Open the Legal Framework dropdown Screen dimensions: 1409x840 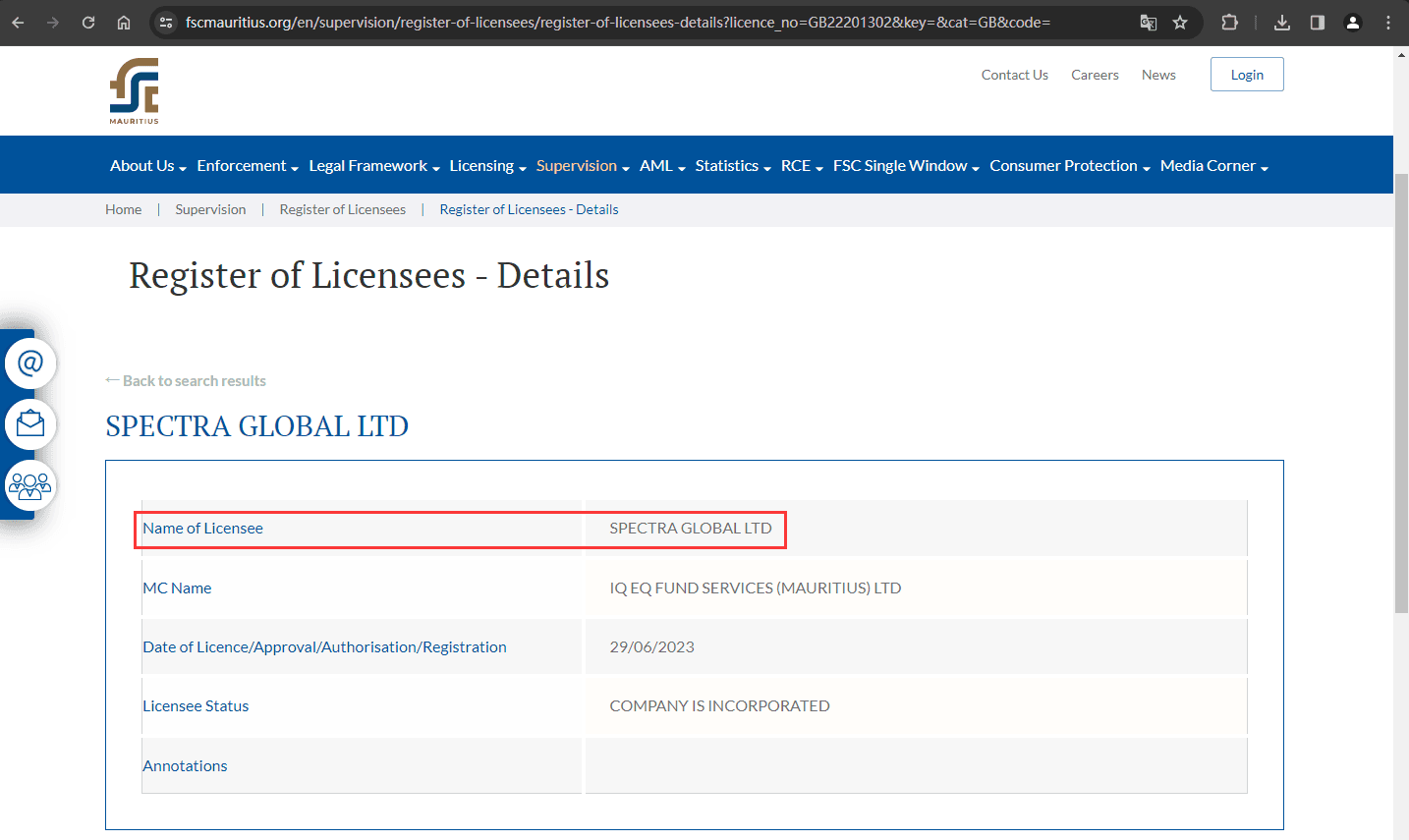[x=374, y=166]
